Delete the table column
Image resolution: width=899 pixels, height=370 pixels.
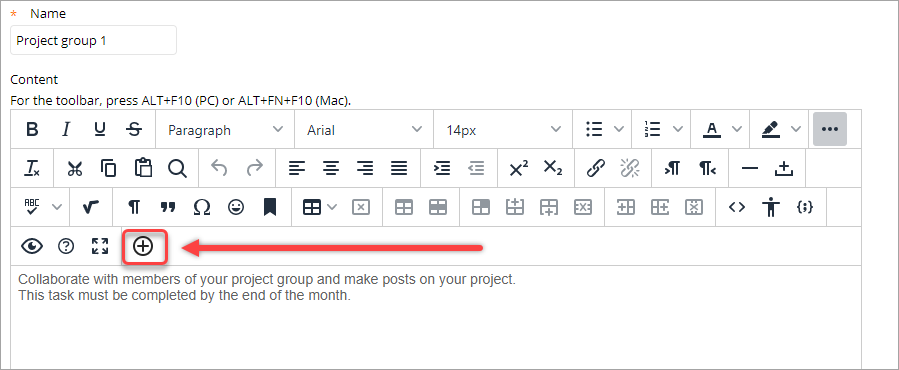[694, 207]
